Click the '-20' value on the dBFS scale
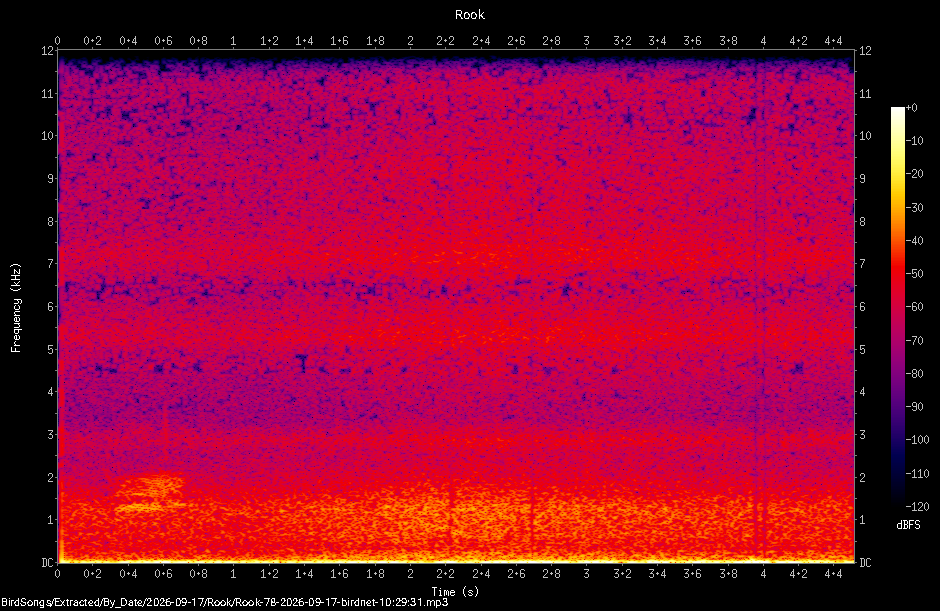Screen dimensions: 940x611 915,174
